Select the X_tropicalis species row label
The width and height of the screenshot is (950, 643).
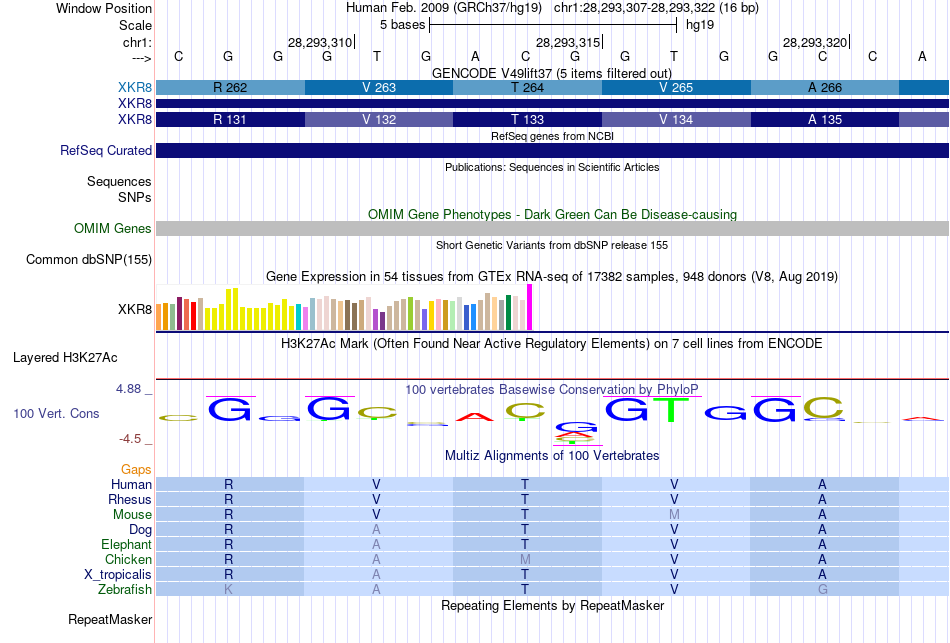118,574
